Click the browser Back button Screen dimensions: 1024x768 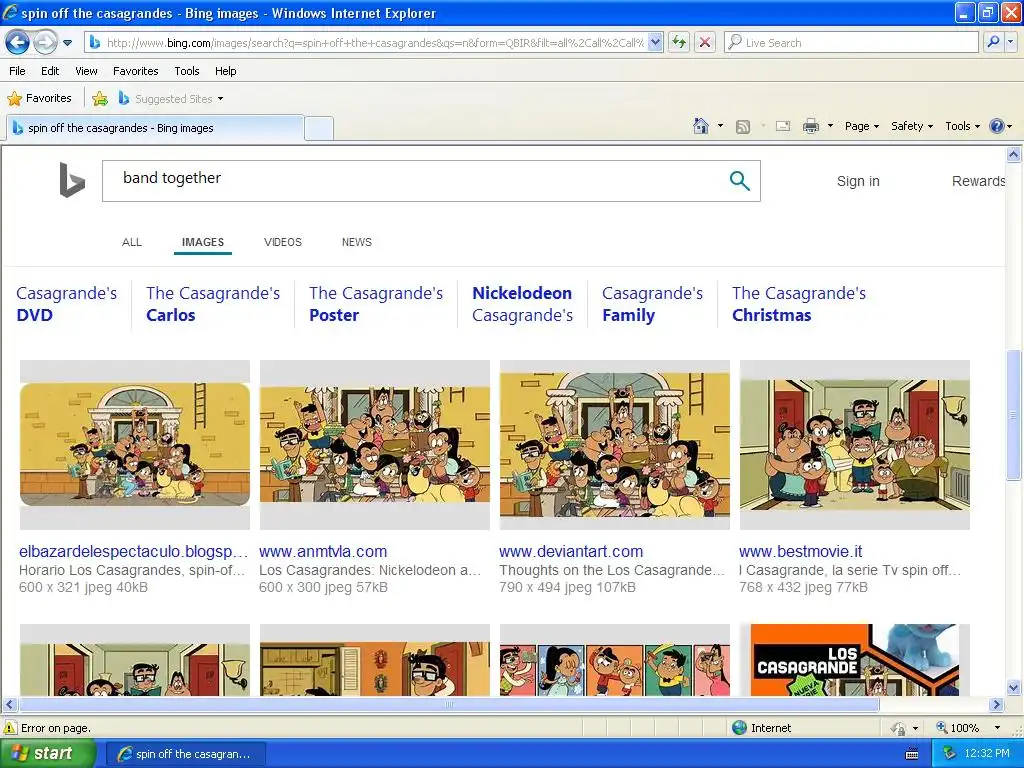tap(17, 43)
